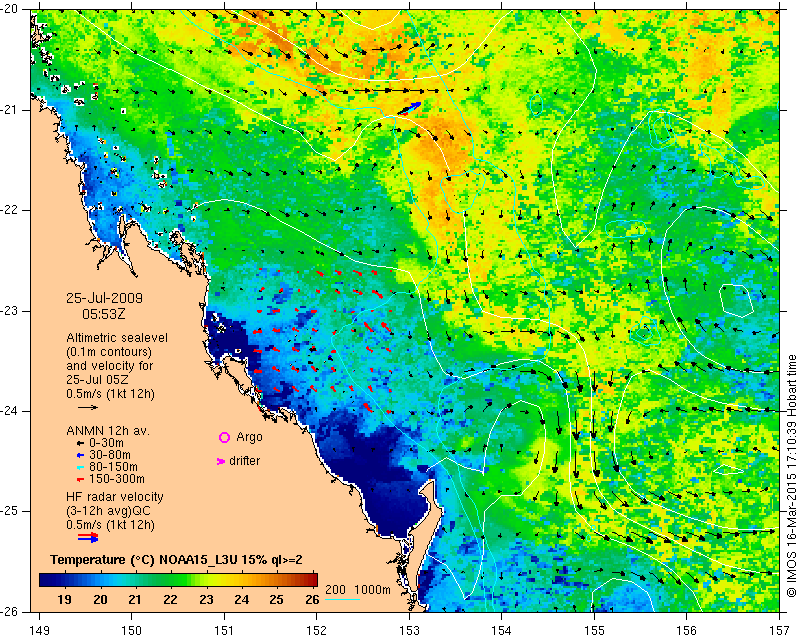Image resolution: width=800 pixels, height=640 pixels.
Task: Click the 24 tick label on colorbar
Action: 241,599
